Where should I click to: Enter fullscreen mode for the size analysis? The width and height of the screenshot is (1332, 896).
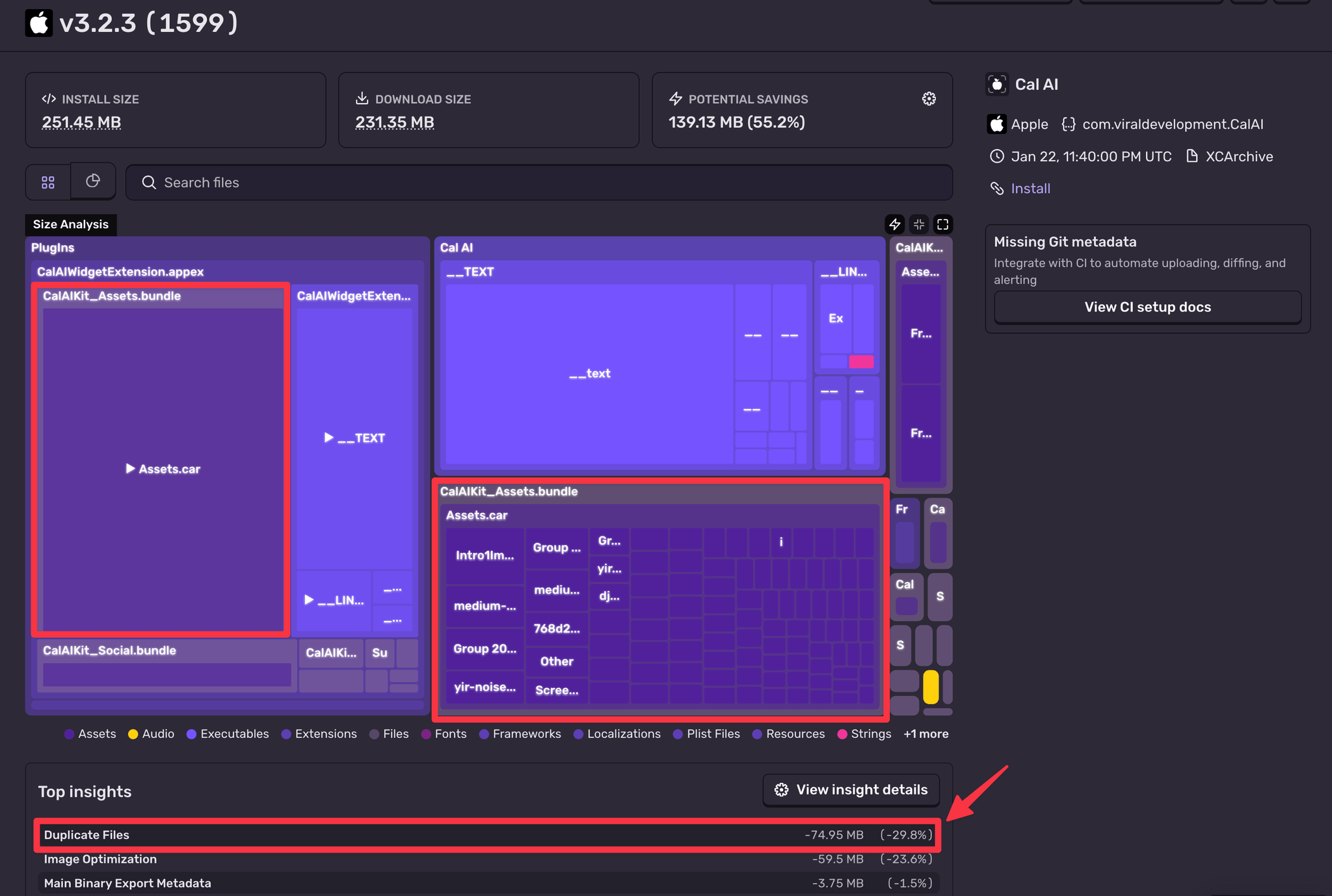click(943, 224)
